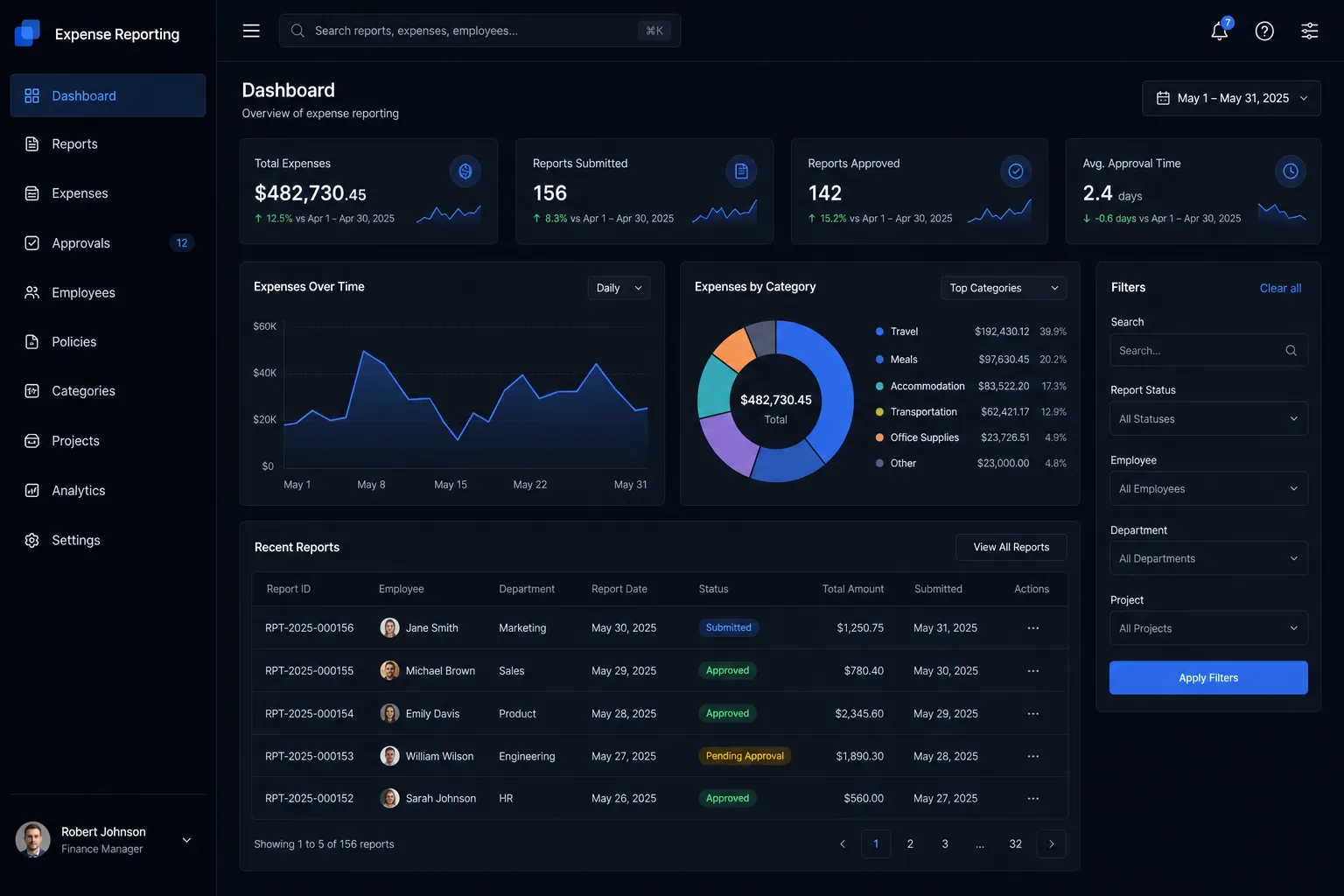1344x896 pixels.
Task: Click the Approvals 12 count badge
Action: [182, 243]
